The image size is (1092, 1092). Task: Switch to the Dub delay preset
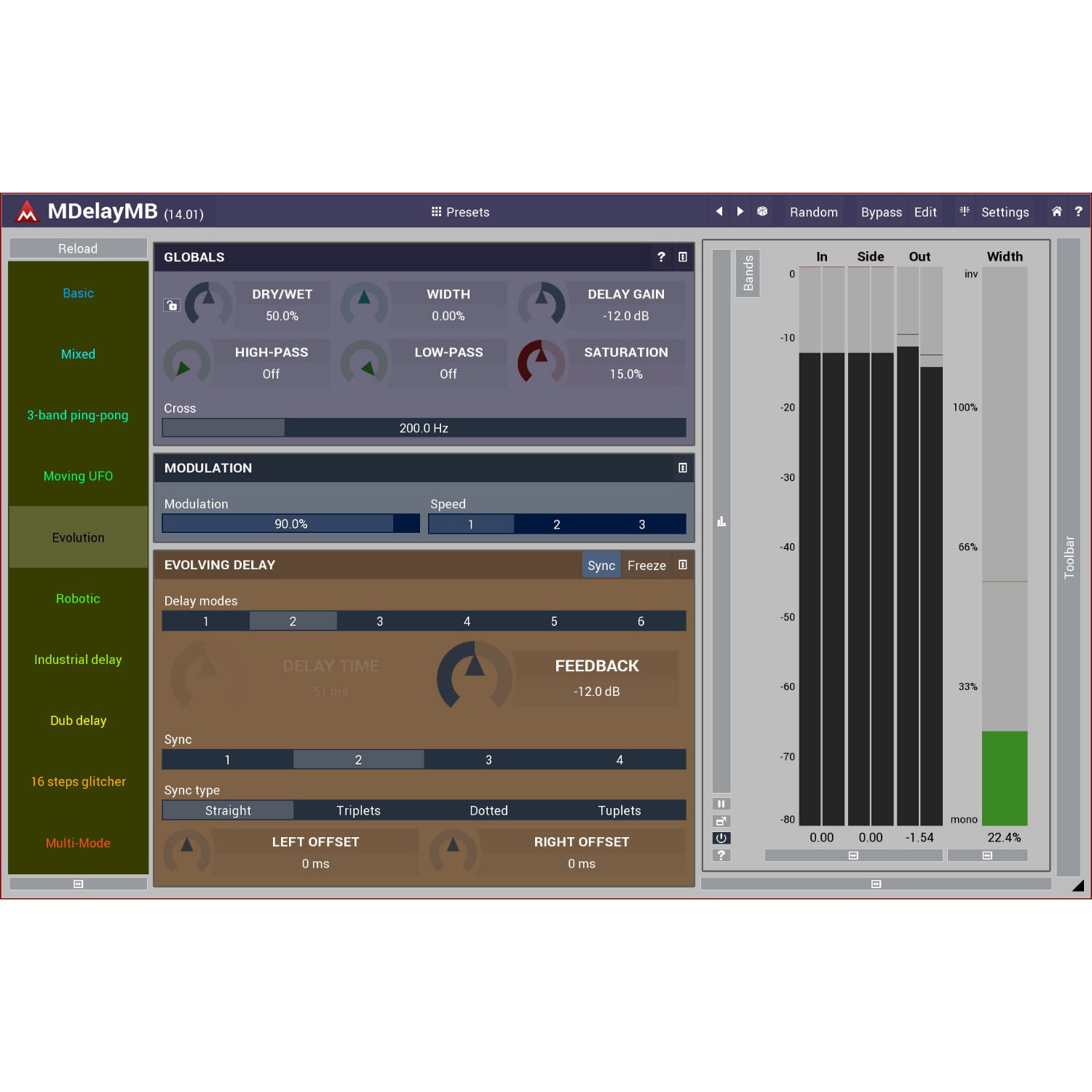(78, 721)
